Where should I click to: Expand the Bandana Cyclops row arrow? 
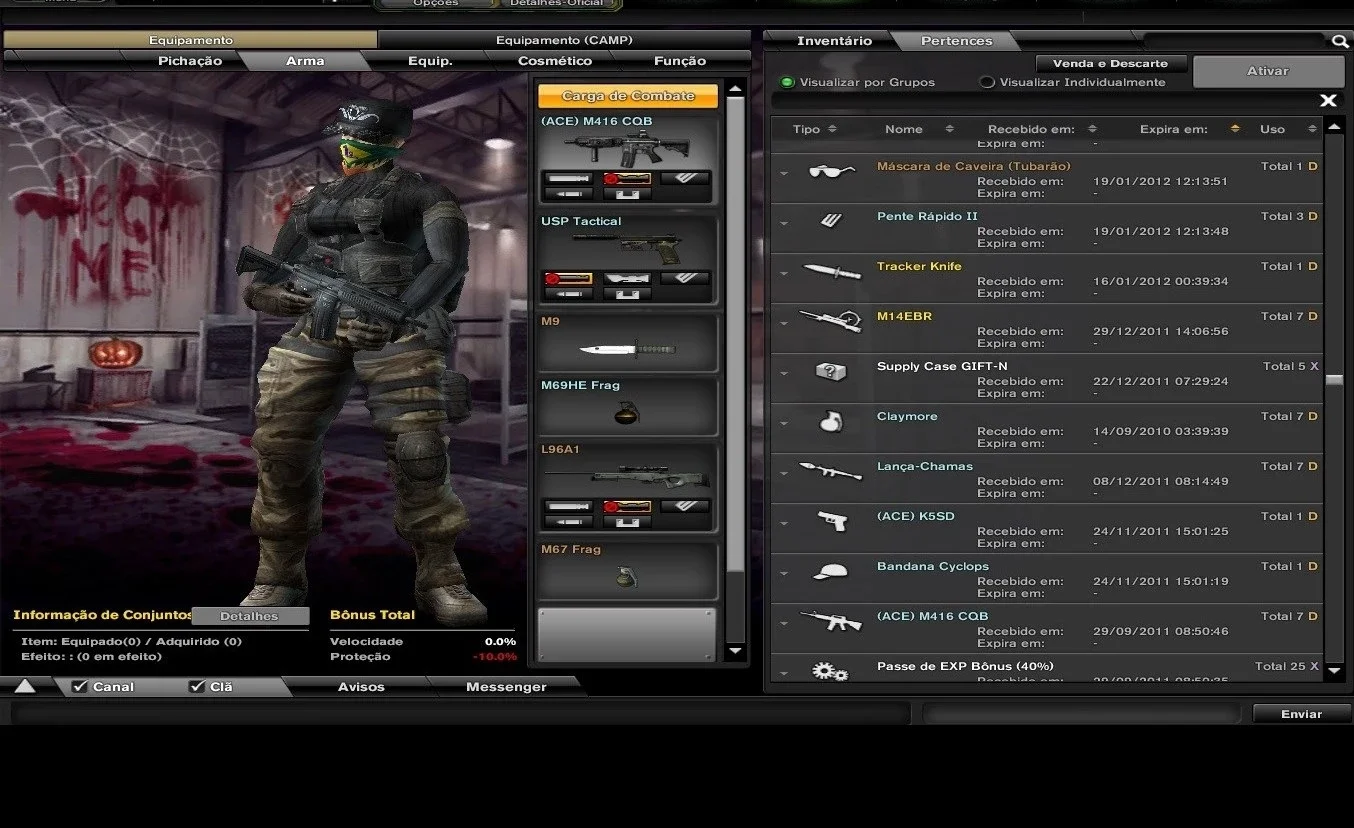click(x=784, y=574)
